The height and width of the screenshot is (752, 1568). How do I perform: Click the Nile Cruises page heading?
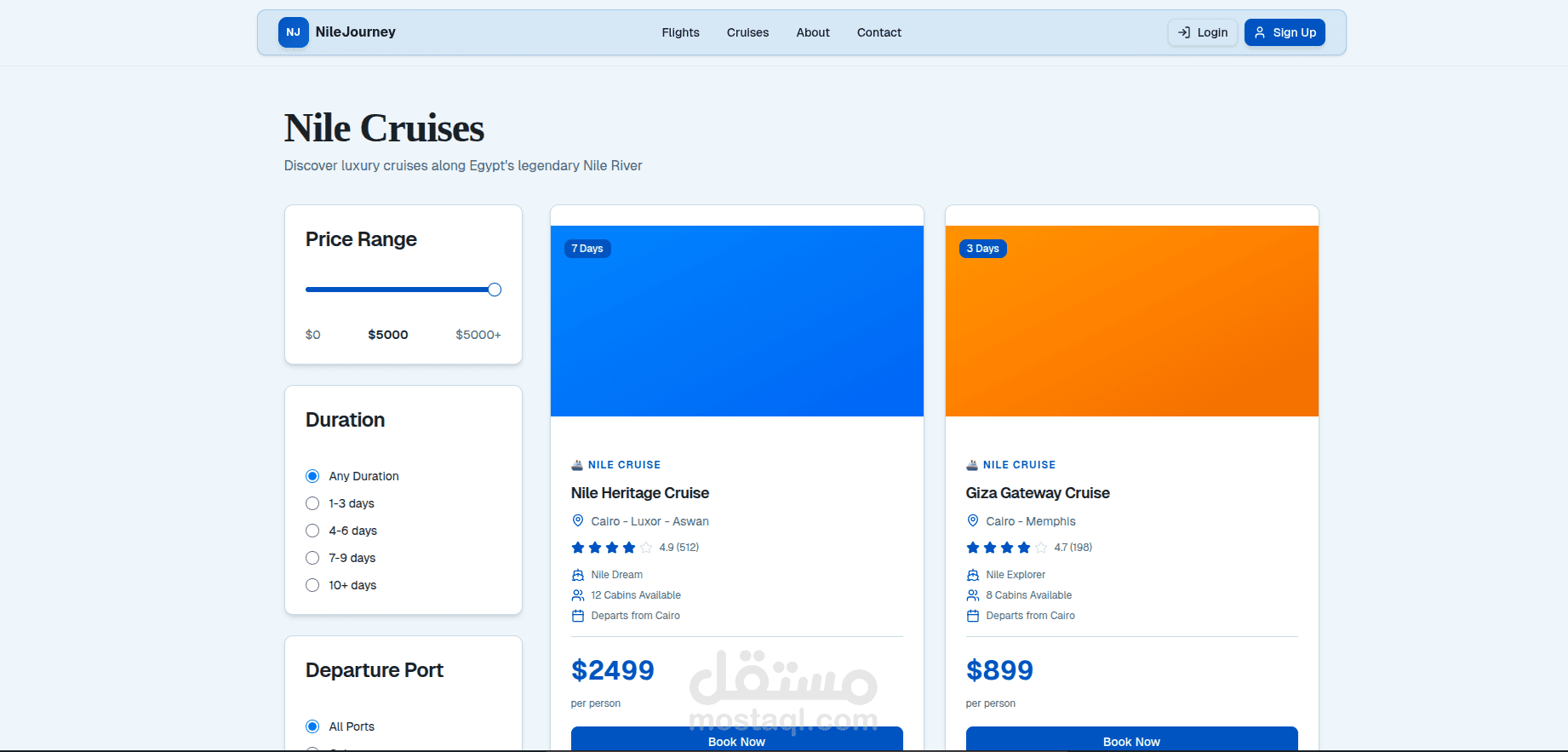[x=384, y=129]
